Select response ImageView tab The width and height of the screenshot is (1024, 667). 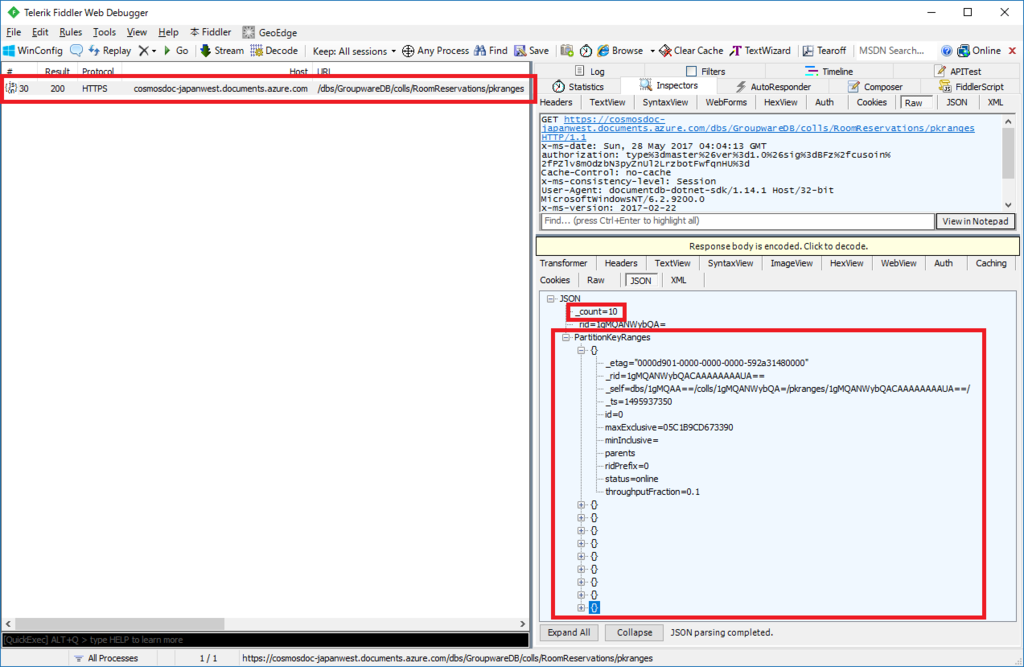(792, 263)
